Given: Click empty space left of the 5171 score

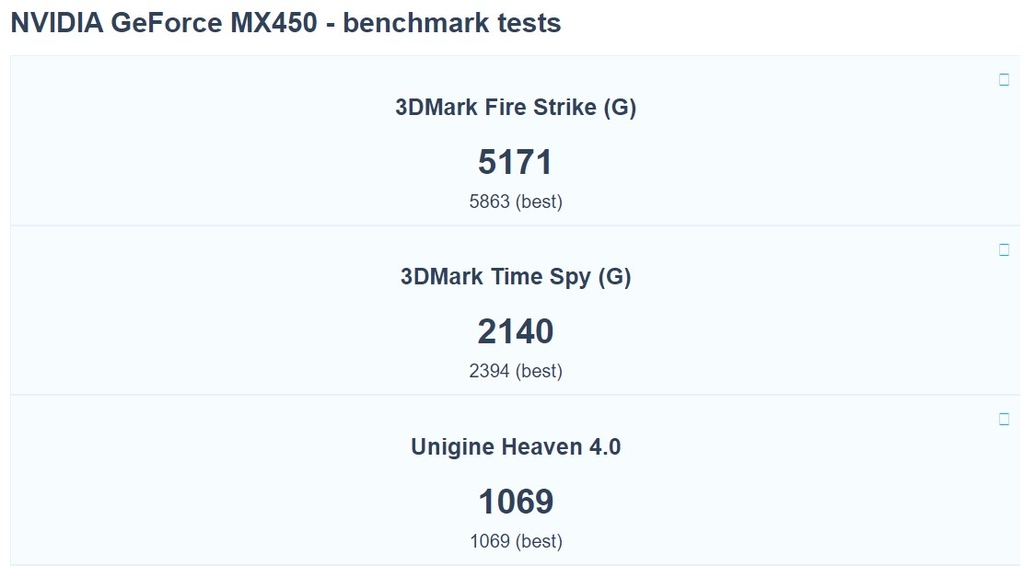Looking at the screenshot, I should click(250, 161).
